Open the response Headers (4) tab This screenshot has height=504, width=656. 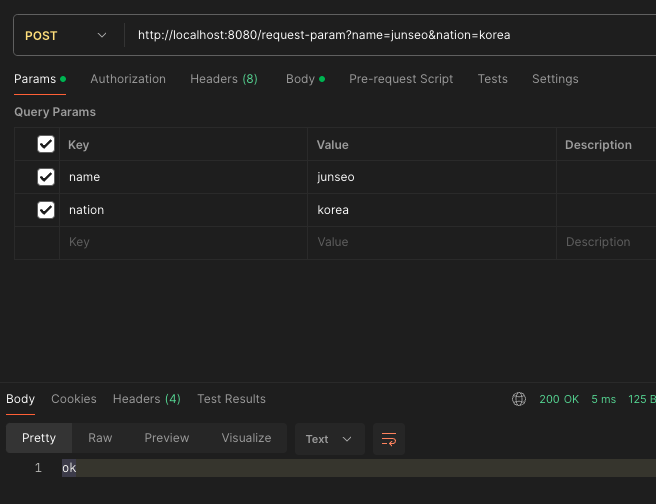pos(147,399)
